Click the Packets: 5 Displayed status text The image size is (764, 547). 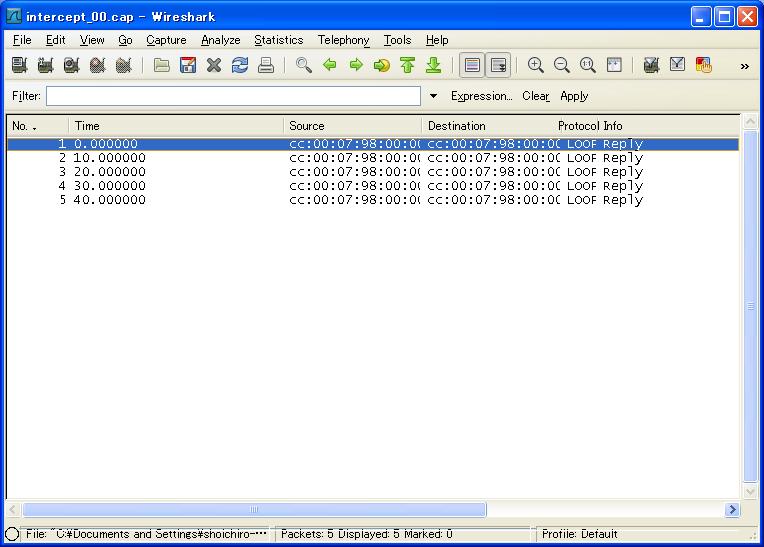tap(366, 534)
